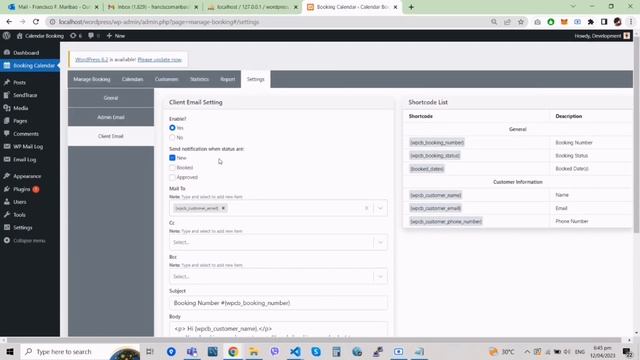Open Chrome menu three dots
This screenshot has height=360, width=640.
tap(631, 22)
